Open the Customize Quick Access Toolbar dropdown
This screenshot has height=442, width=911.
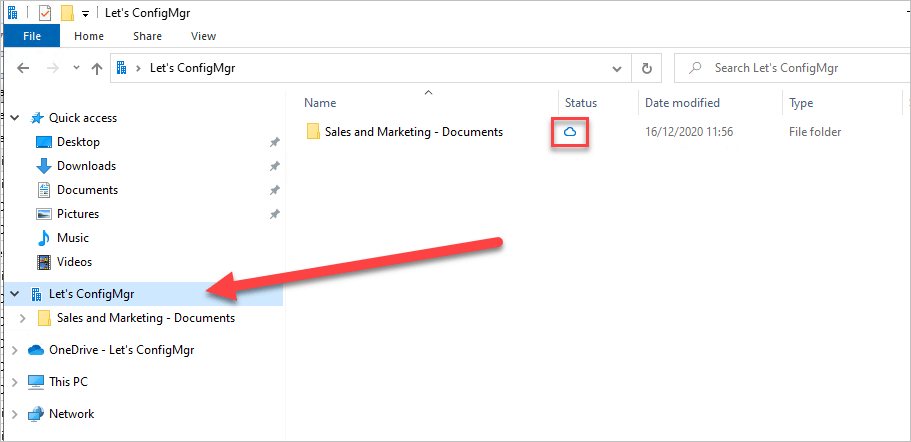pyautogui.click(x=85, y=13)
